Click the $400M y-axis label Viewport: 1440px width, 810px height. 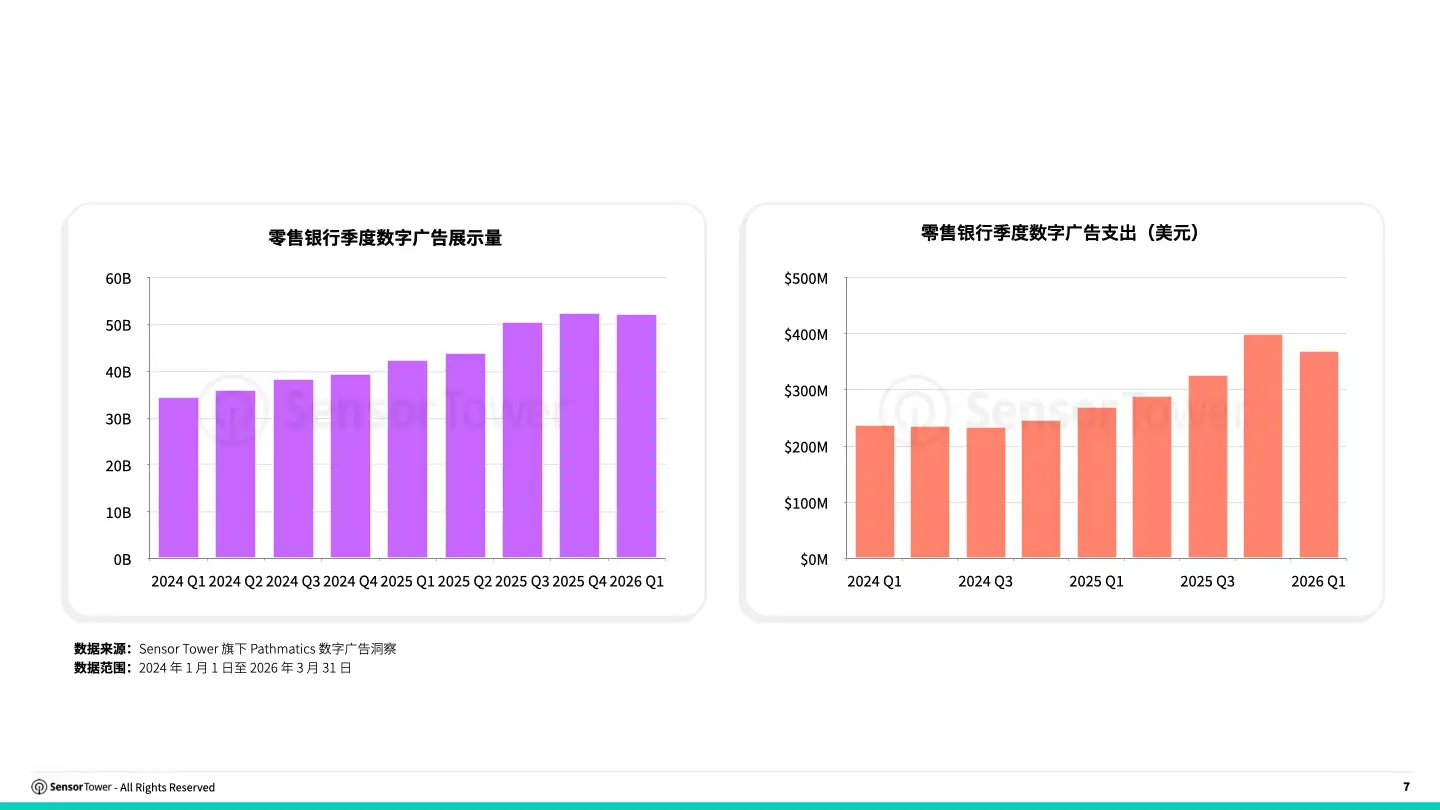click(807, 334)
